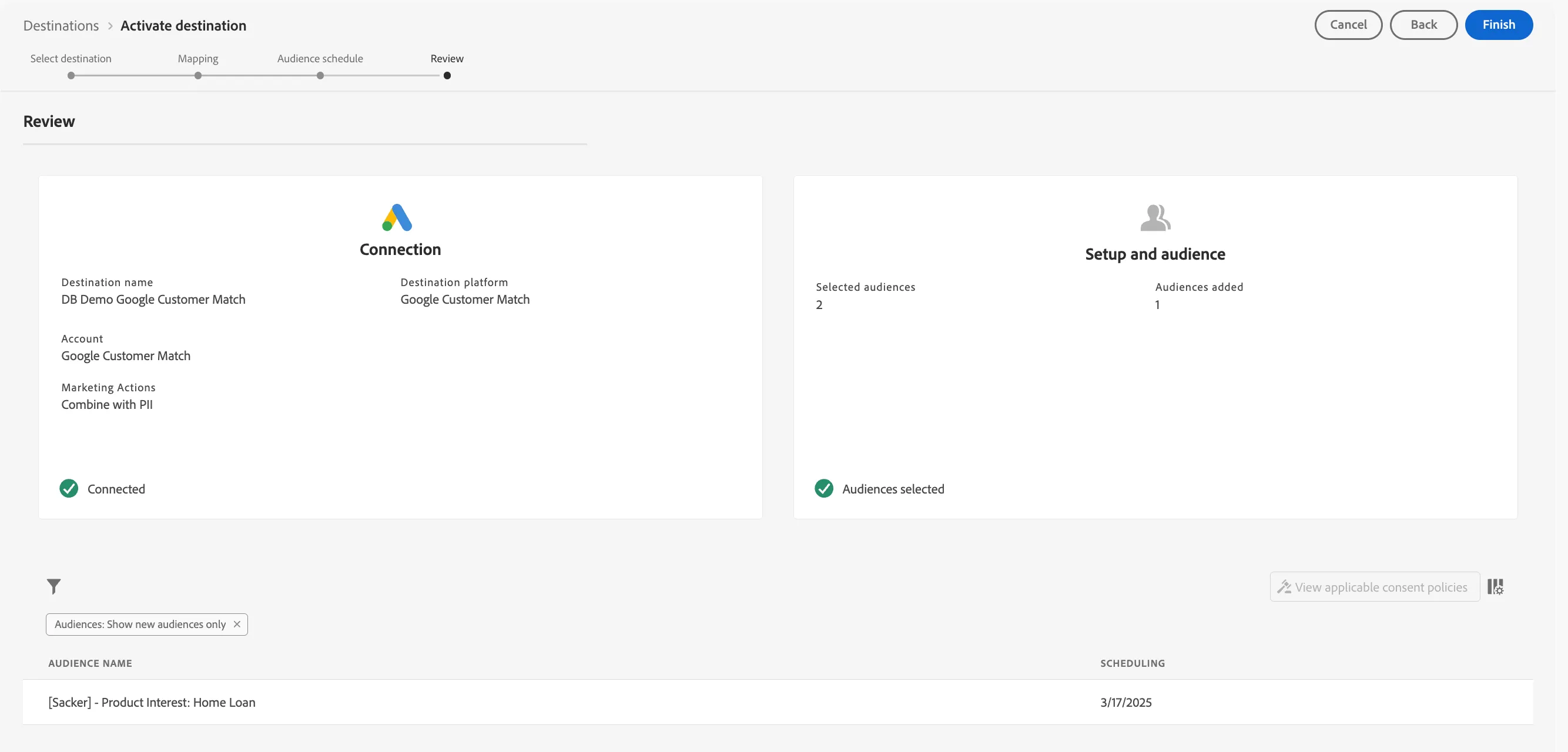1568x752 pixels.
Task: Click the Audiences selected status text
Action: pyautogui.click(x=893, y=489)
